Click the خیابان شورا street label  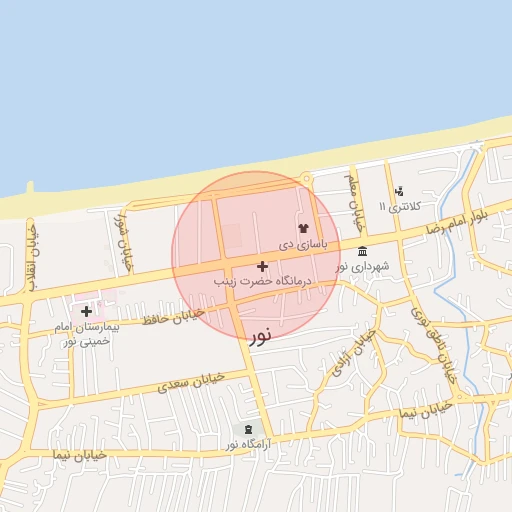(x=124, y=242)
